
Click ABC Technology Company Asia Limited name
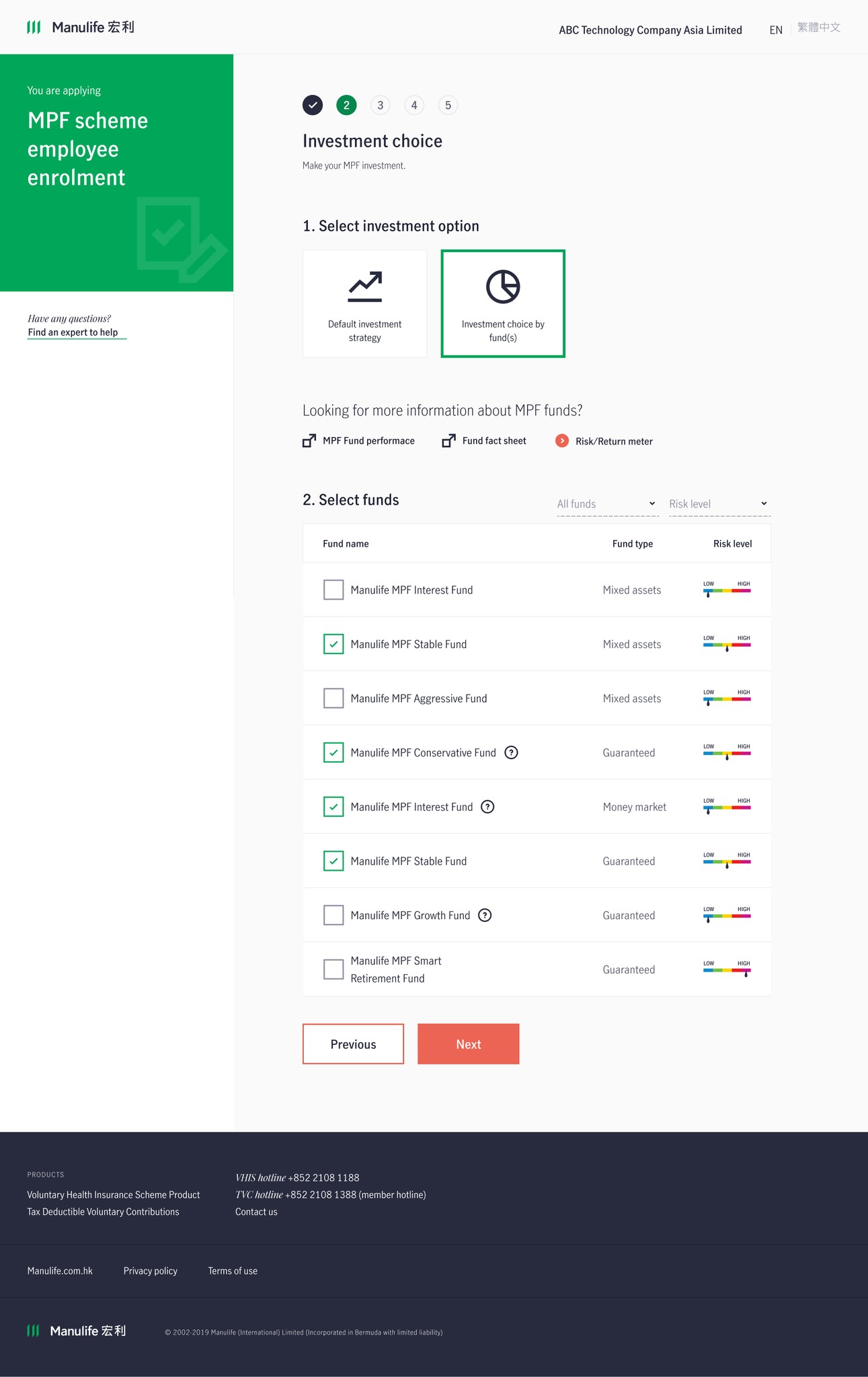(650, 30)
